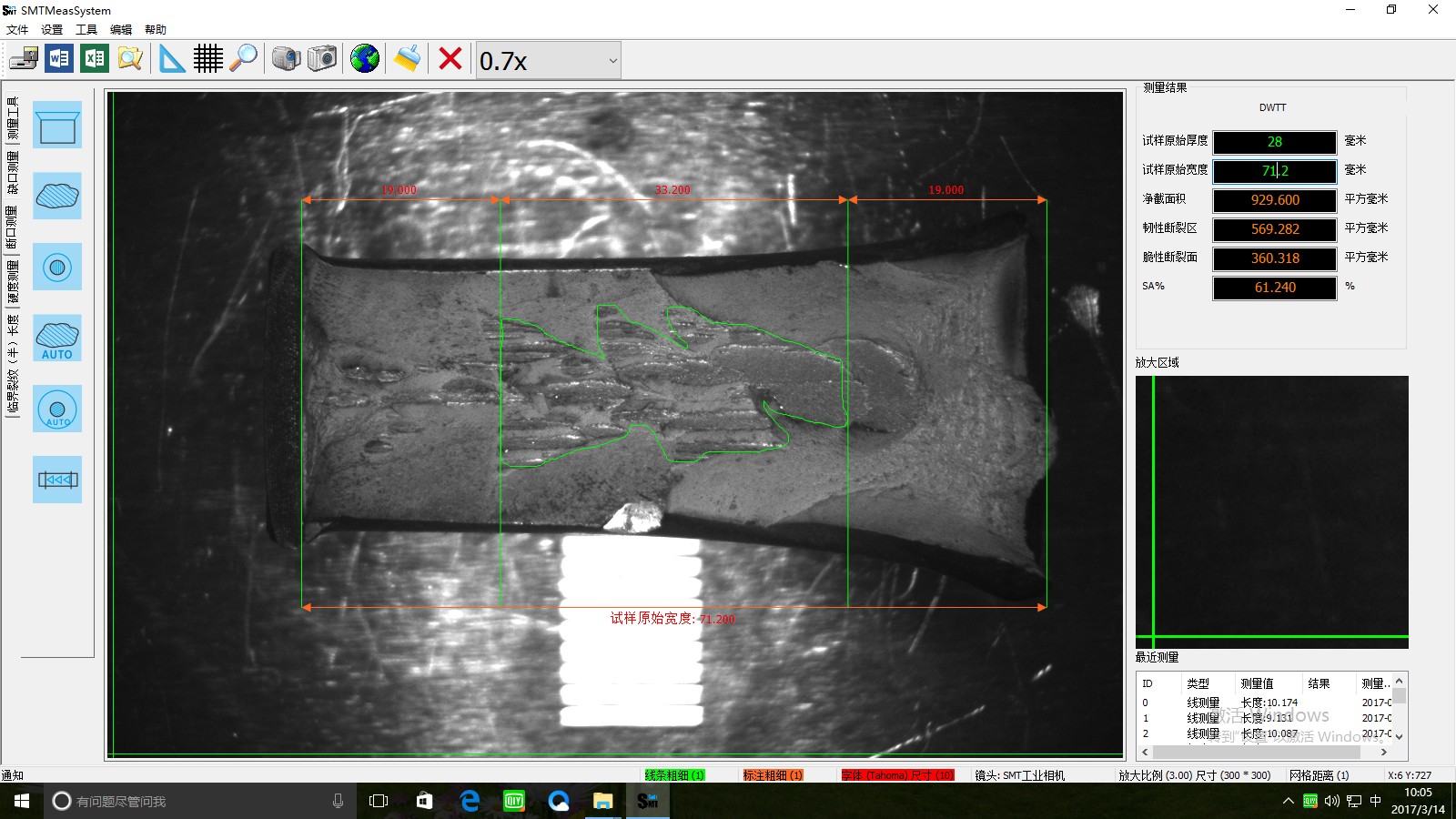Click the recent measurements scroll-up arrow
This screenshot has height=819, width=1456.
1400,681
